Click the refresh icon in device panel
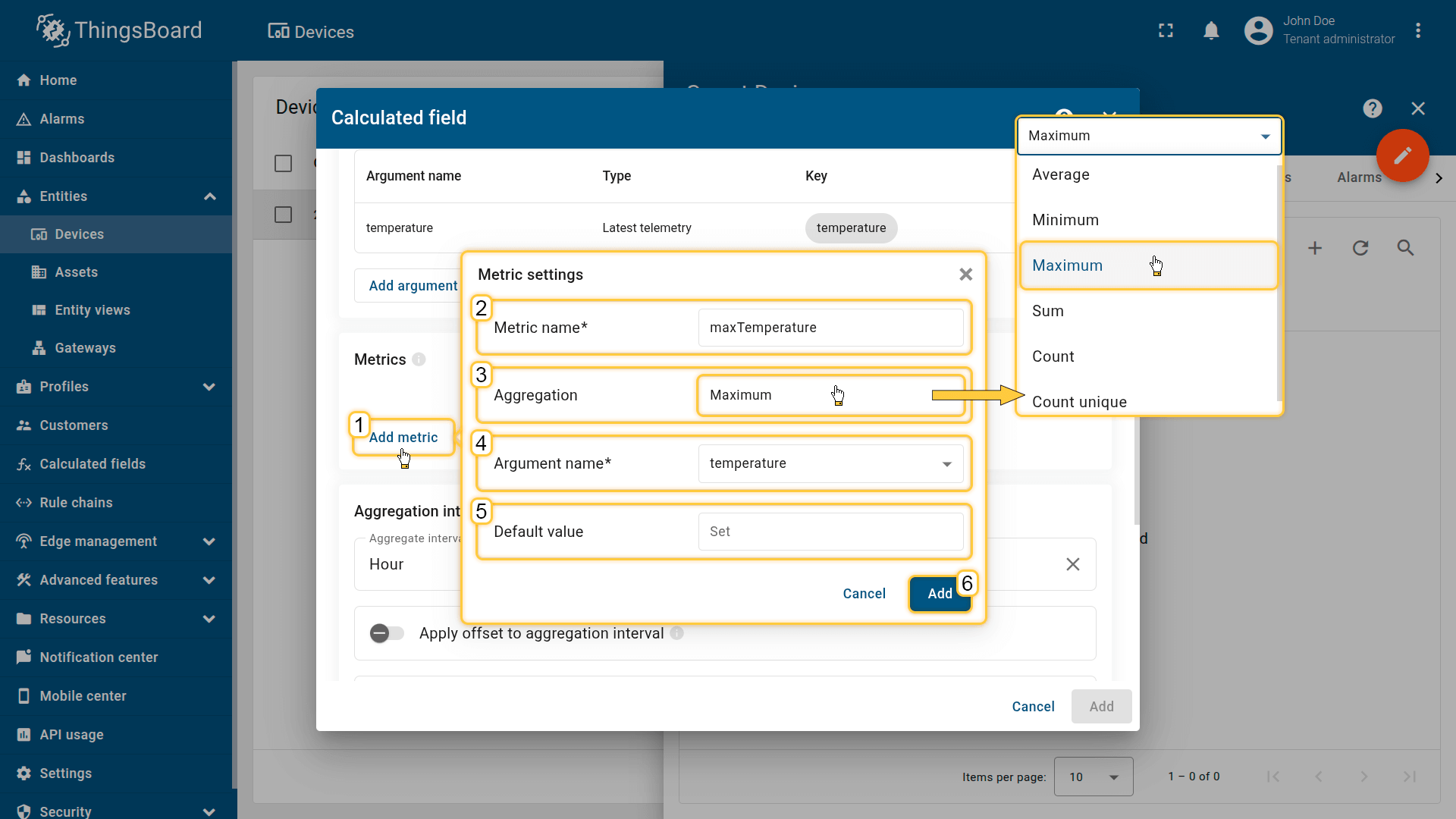 tap(1360, 248)
